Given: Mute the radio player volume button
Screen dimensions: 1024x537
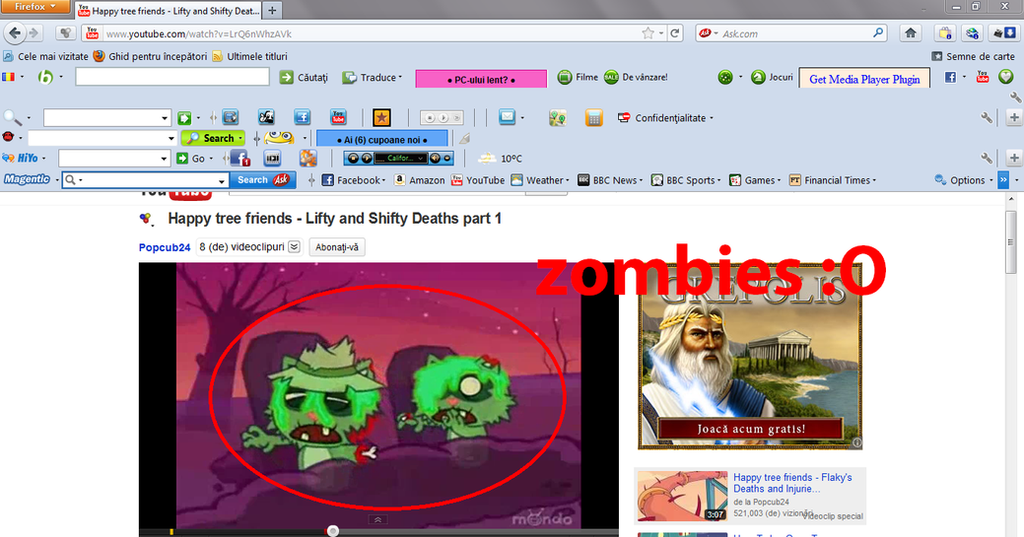Looking at the screenshot, I should pyautogui.click(x=436, y=158).
